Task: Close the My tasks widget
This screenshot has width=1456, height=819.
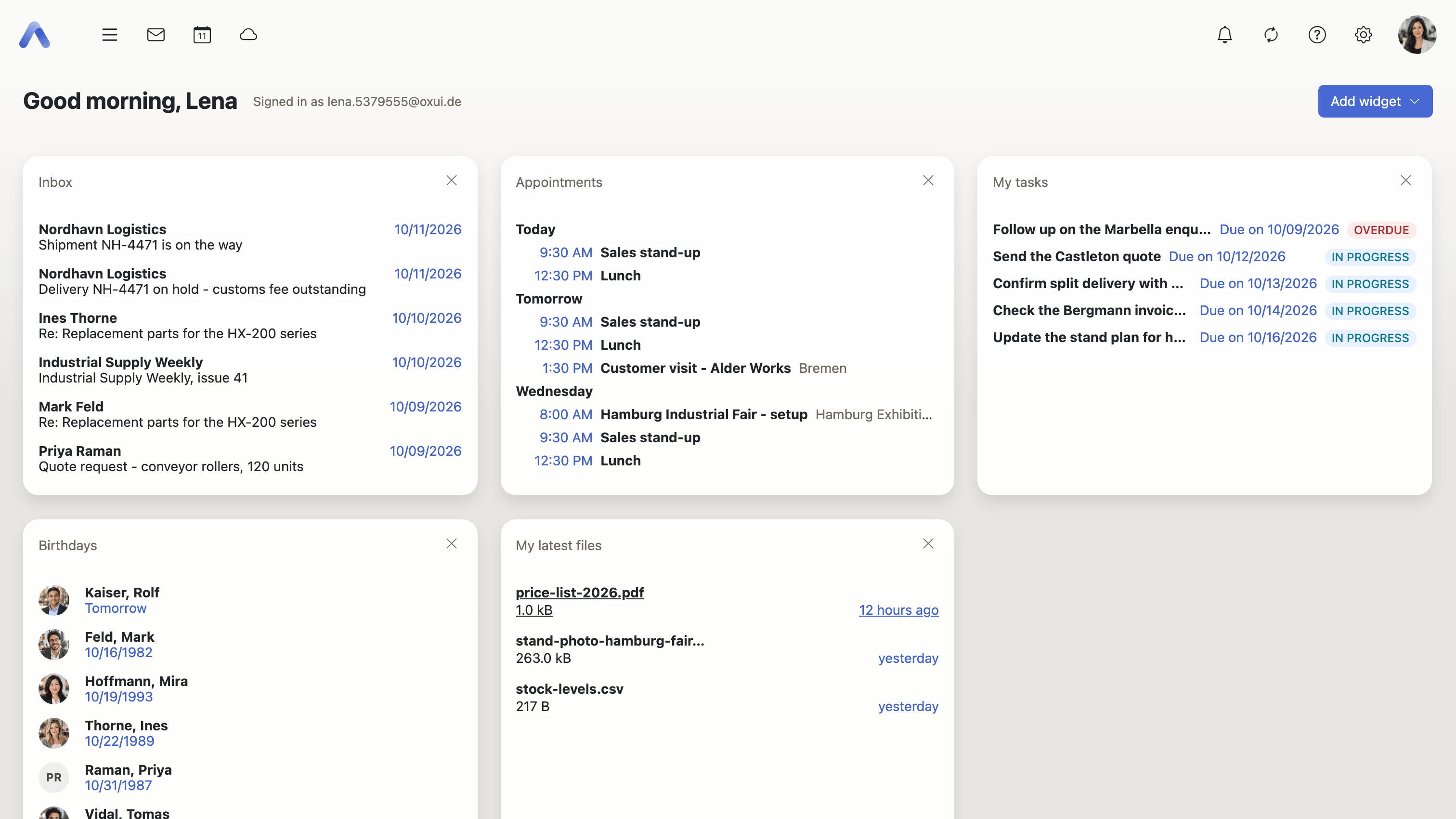Action: click(x=1406, y=181)
